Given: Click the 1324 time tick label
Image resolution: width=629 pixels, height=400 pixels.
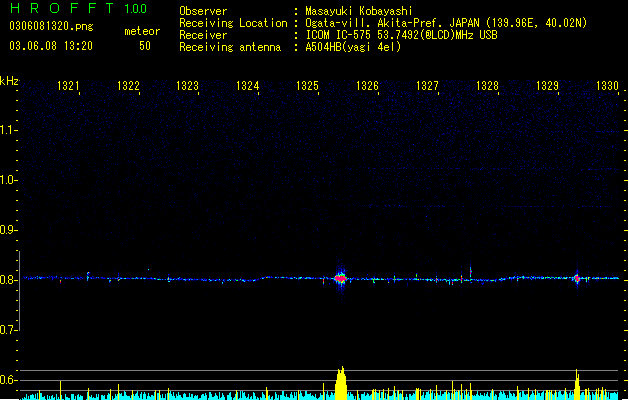Looking at the screenshot, I should [x=248, y=86].
